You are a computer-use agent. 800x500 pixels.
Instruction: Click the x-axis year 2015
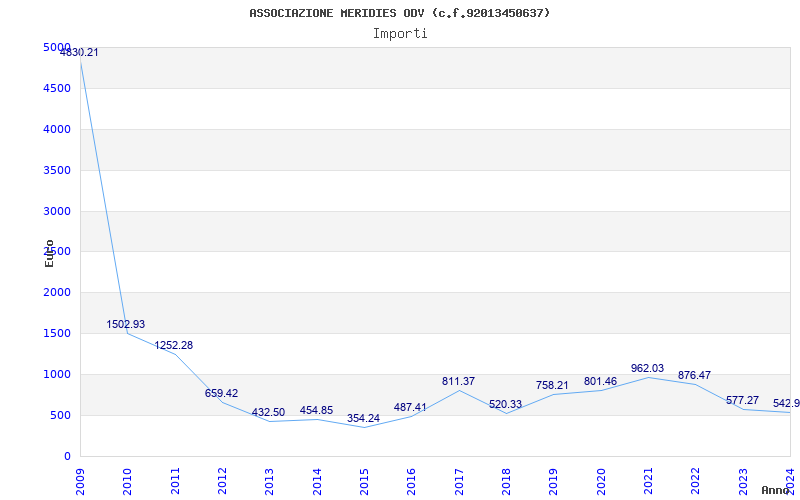pos(364,482)
